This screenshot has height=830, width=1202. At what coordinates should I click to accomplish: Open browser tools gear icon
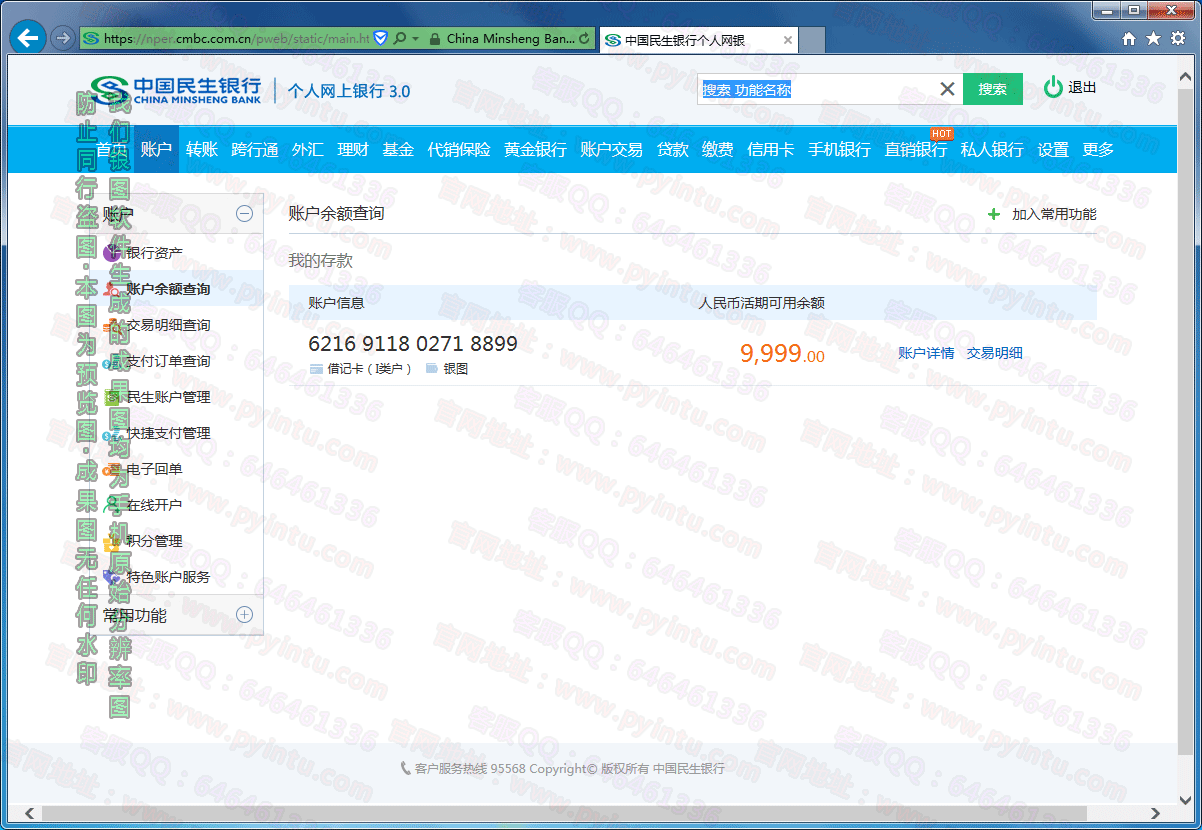tap(1178, 39)
